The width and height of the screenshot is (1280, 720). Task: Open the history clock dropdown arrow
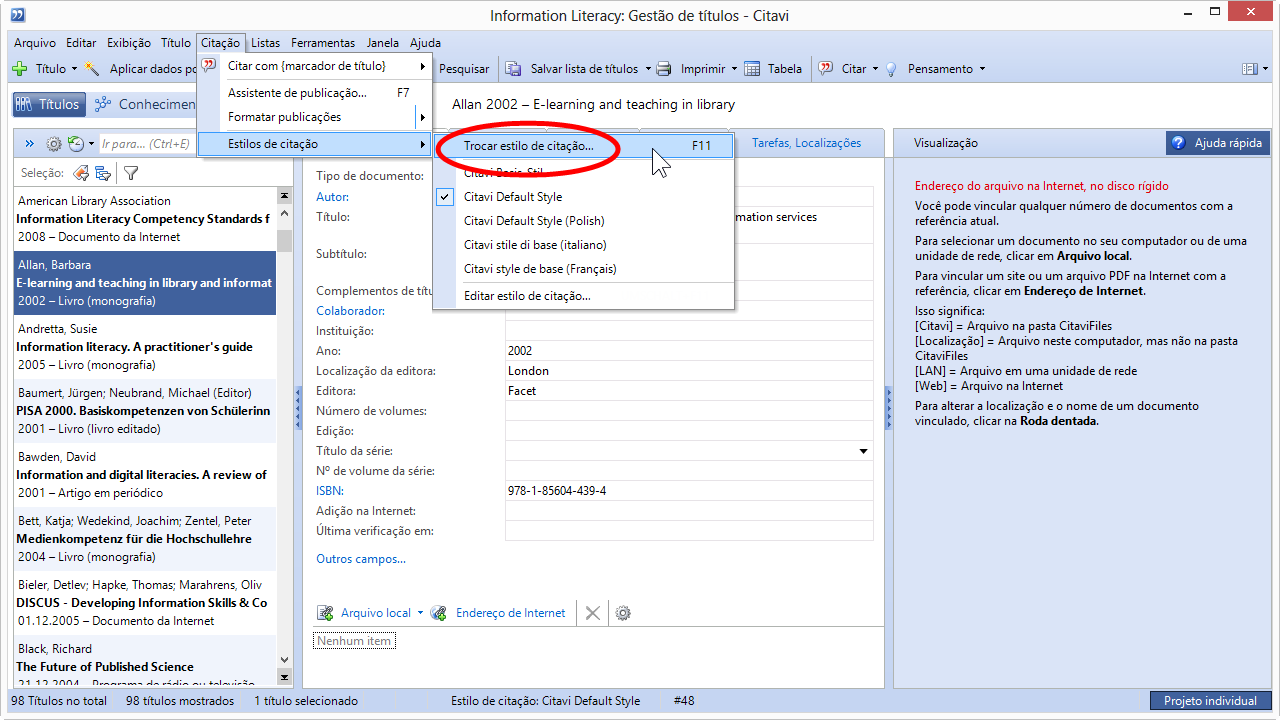[x=91, y=144]
